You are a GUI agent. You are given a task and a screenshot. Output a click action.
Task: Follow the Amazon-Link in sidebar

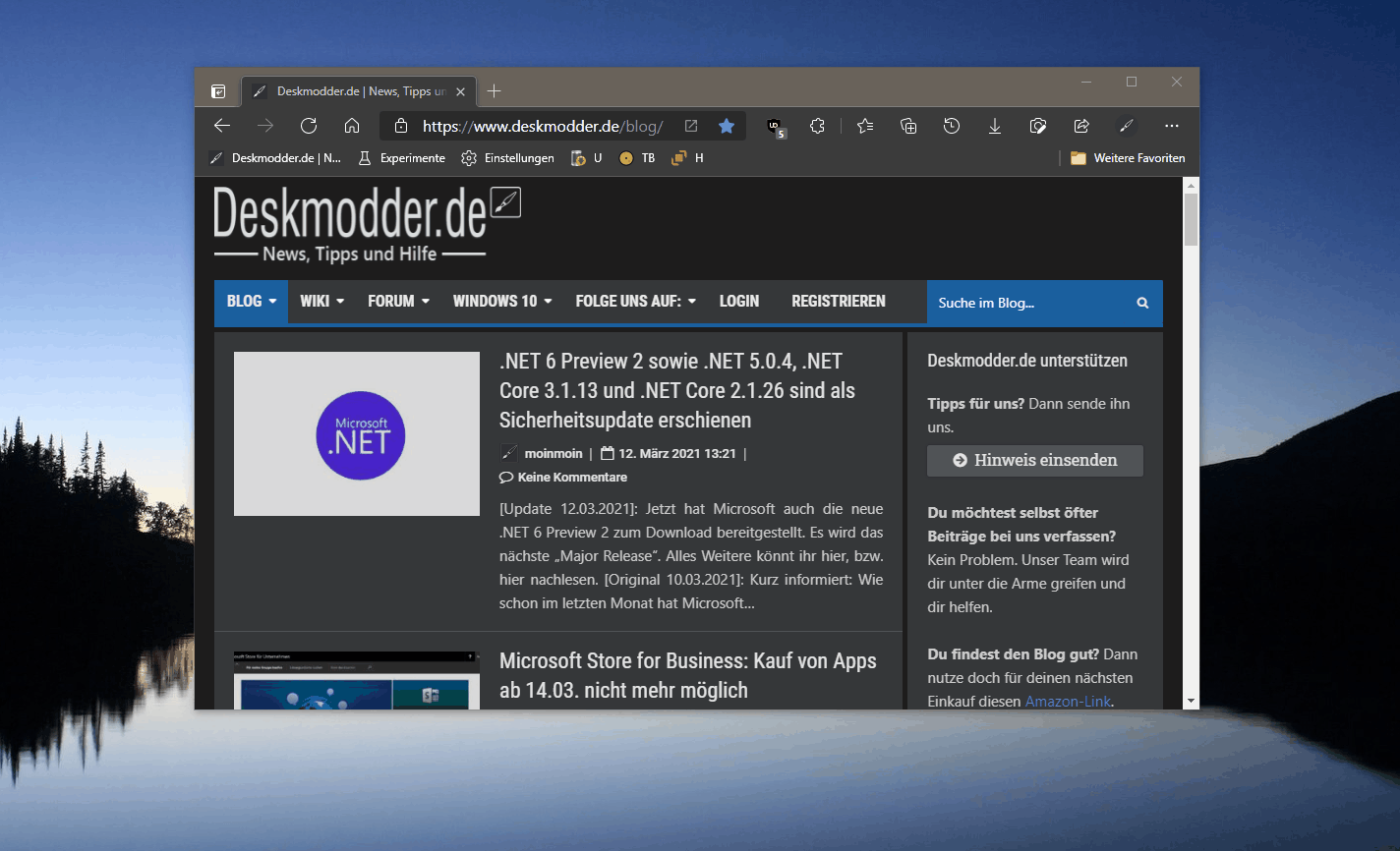coord(1068,702)
